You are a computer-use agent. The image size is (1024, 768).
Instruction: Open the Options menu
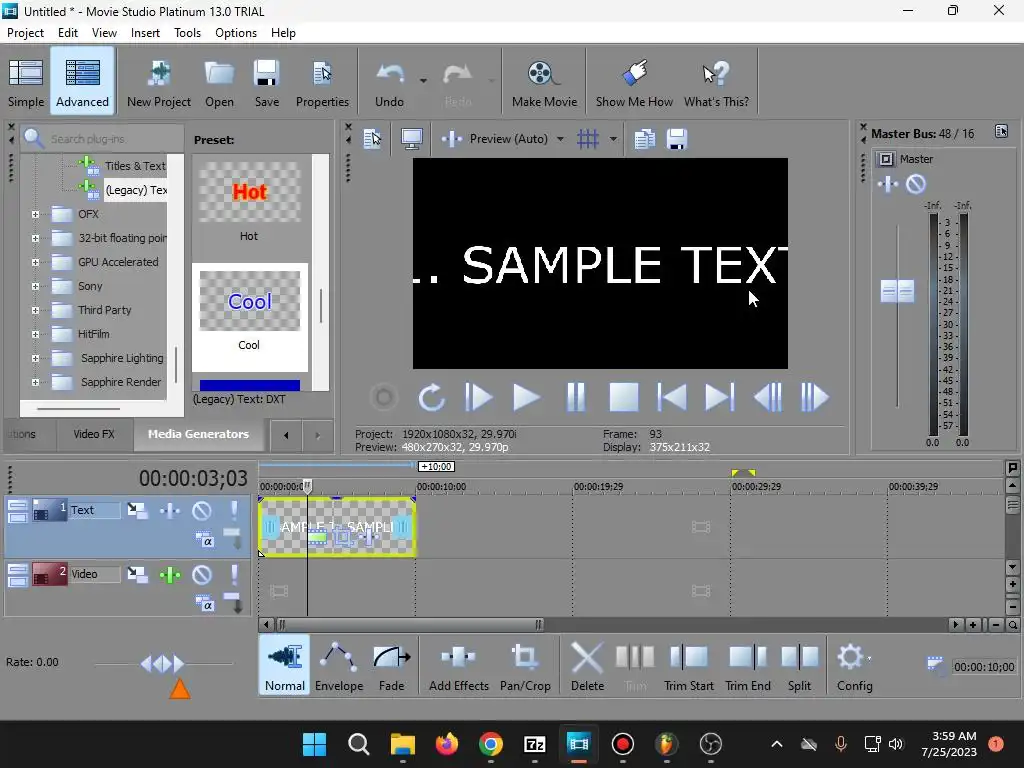click(x=236, y=33)
